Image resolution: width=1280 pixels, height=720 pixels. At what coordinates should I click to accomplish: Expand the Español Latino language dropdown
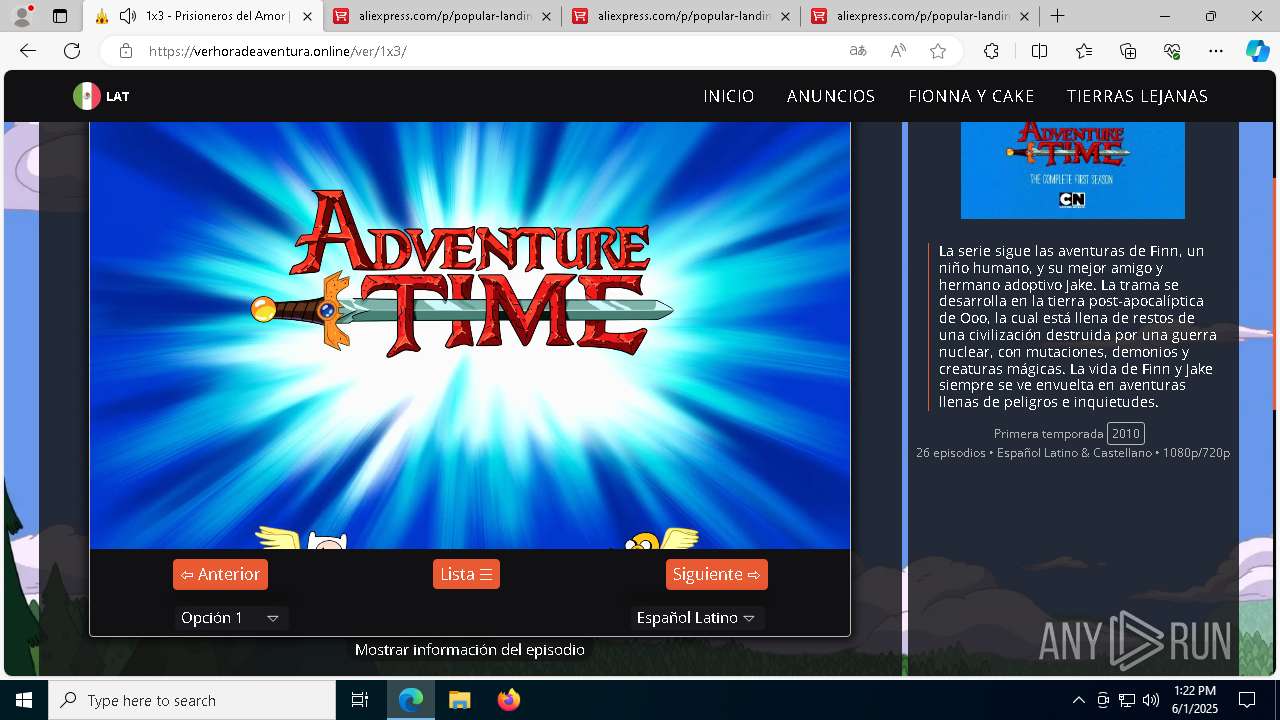point(696,618)
